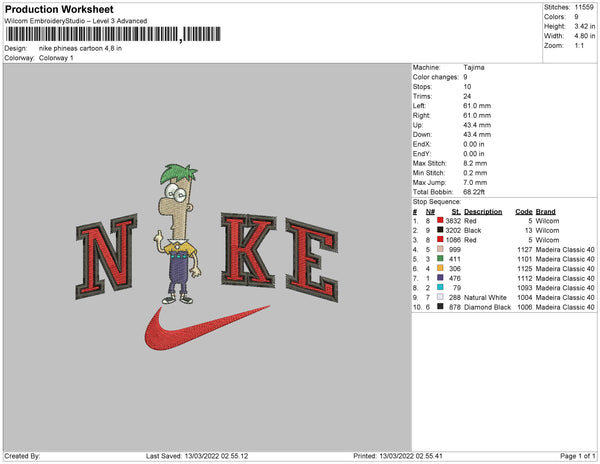Select the 'Colorway 1' value
The image size is (600, 464).
56,58
